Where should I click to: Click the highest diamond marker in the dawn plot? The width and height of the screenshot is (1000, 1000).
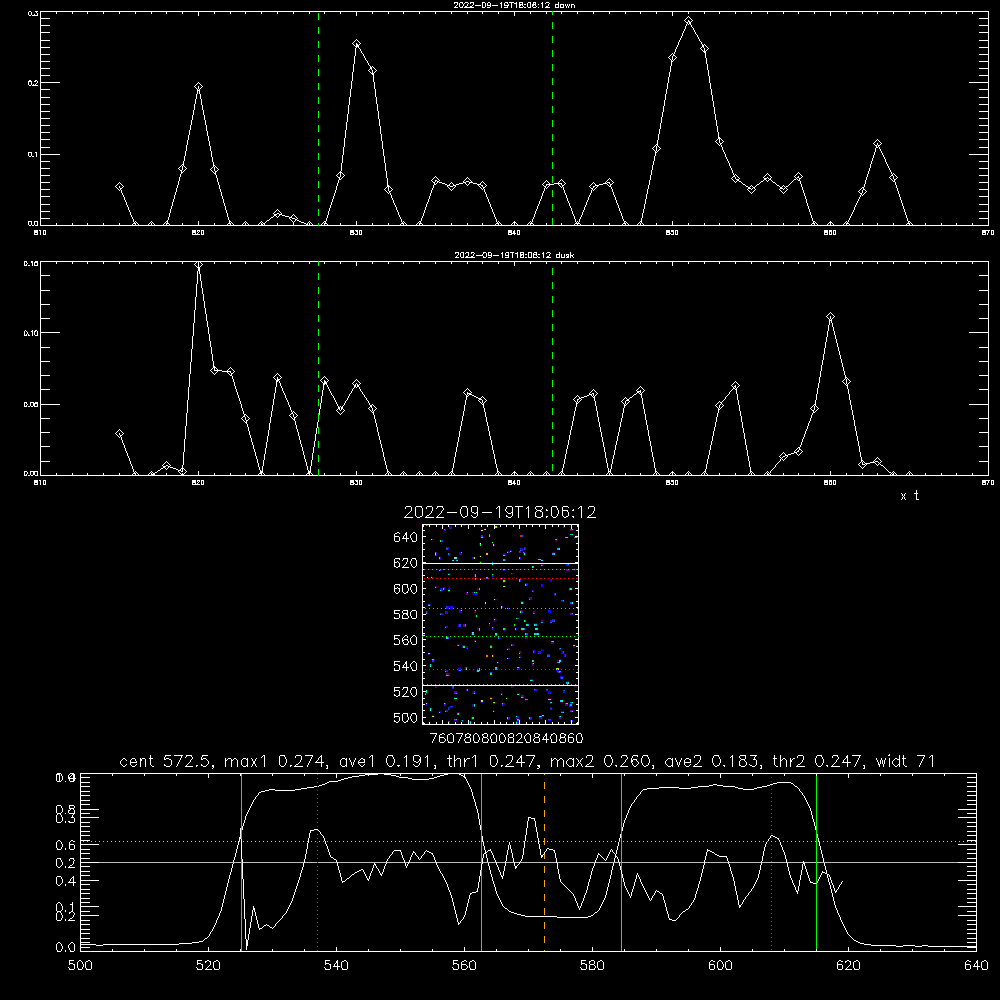[688, 21]
